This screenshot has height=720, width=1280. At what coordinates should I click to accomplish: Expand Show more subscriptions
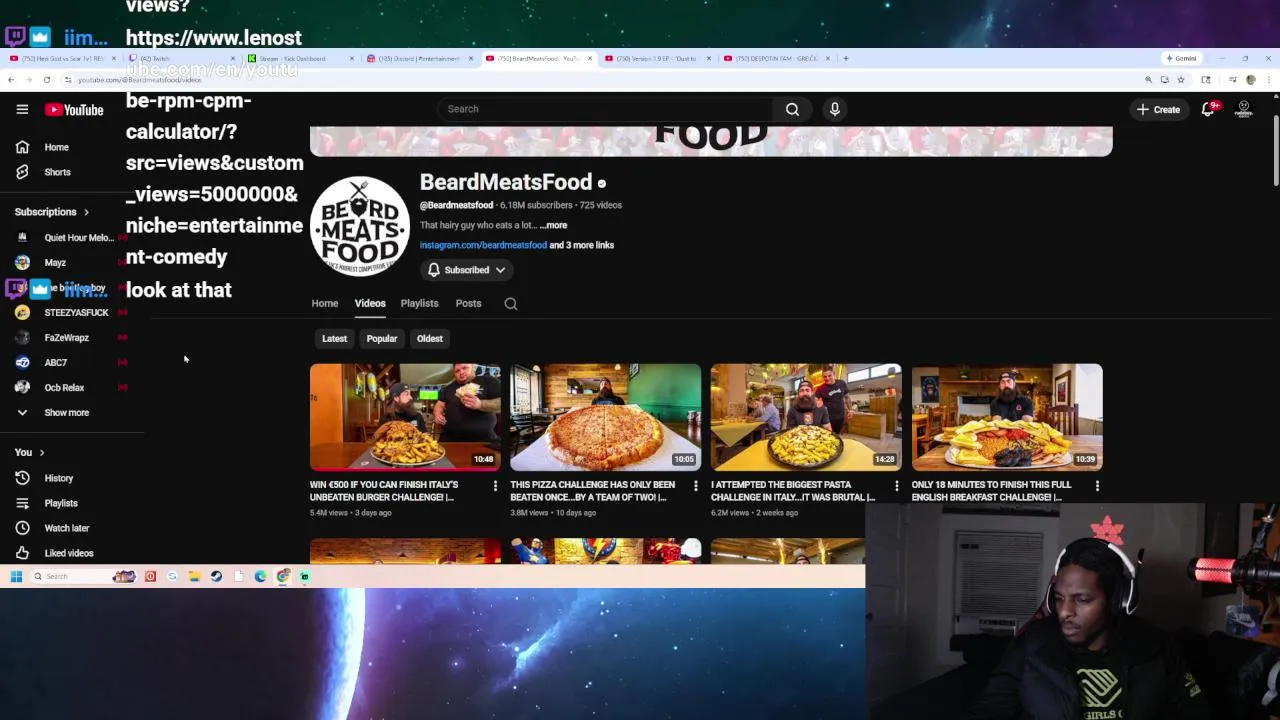pos(66,412)
